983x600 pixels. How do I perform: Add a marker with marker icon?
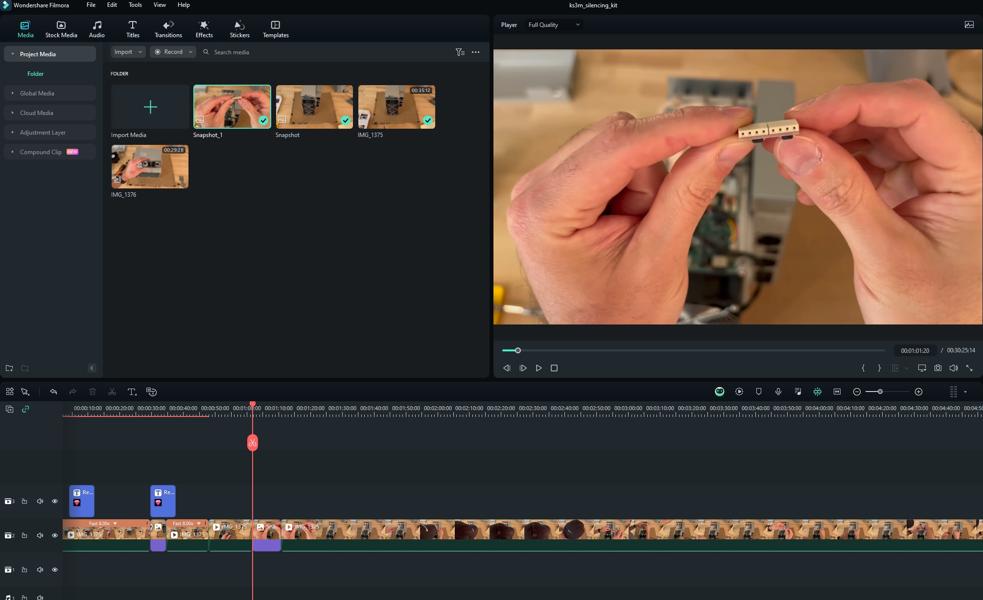point(759,392)
